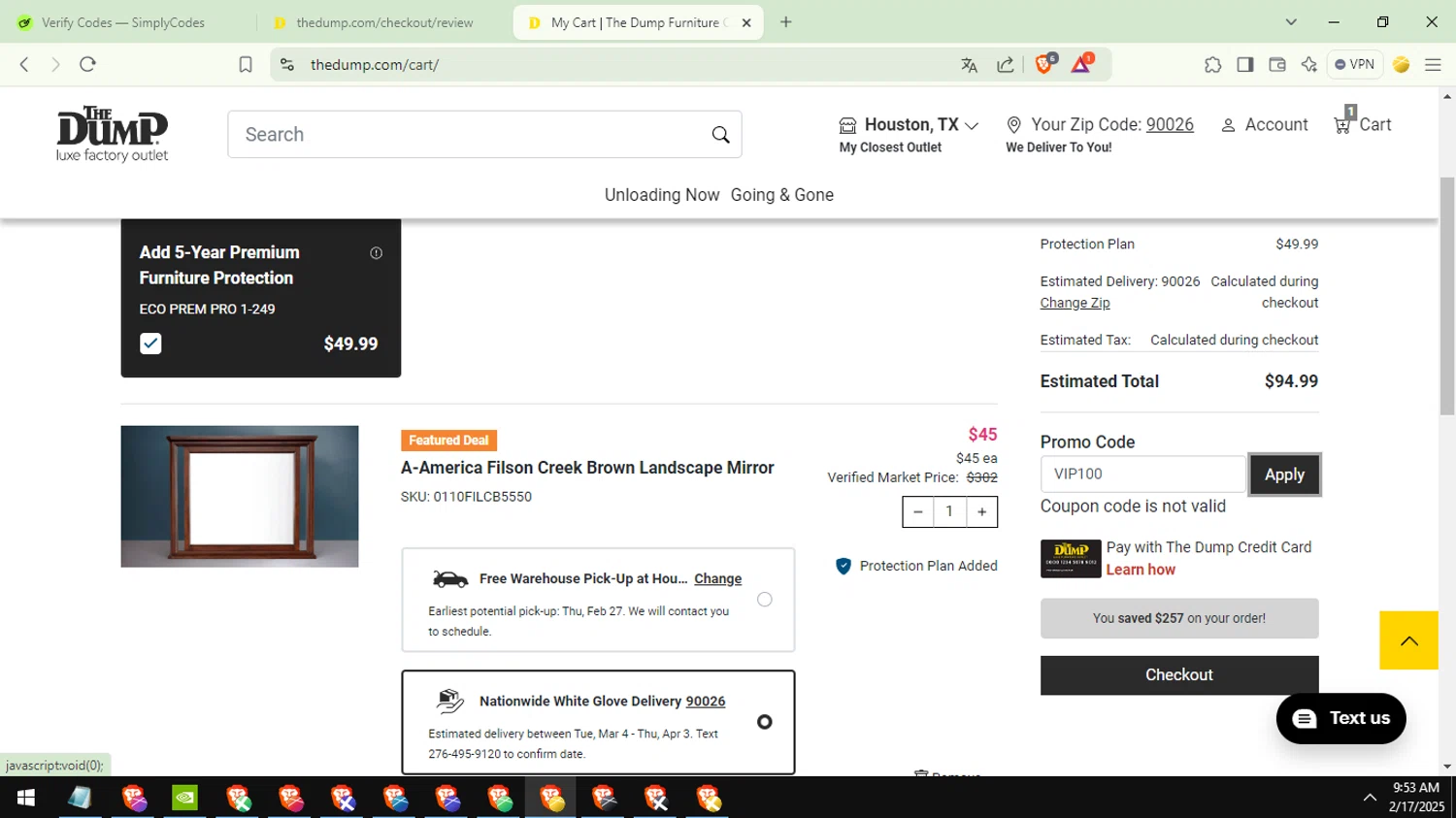Open Brave Rewards triangle icon

1081,64
